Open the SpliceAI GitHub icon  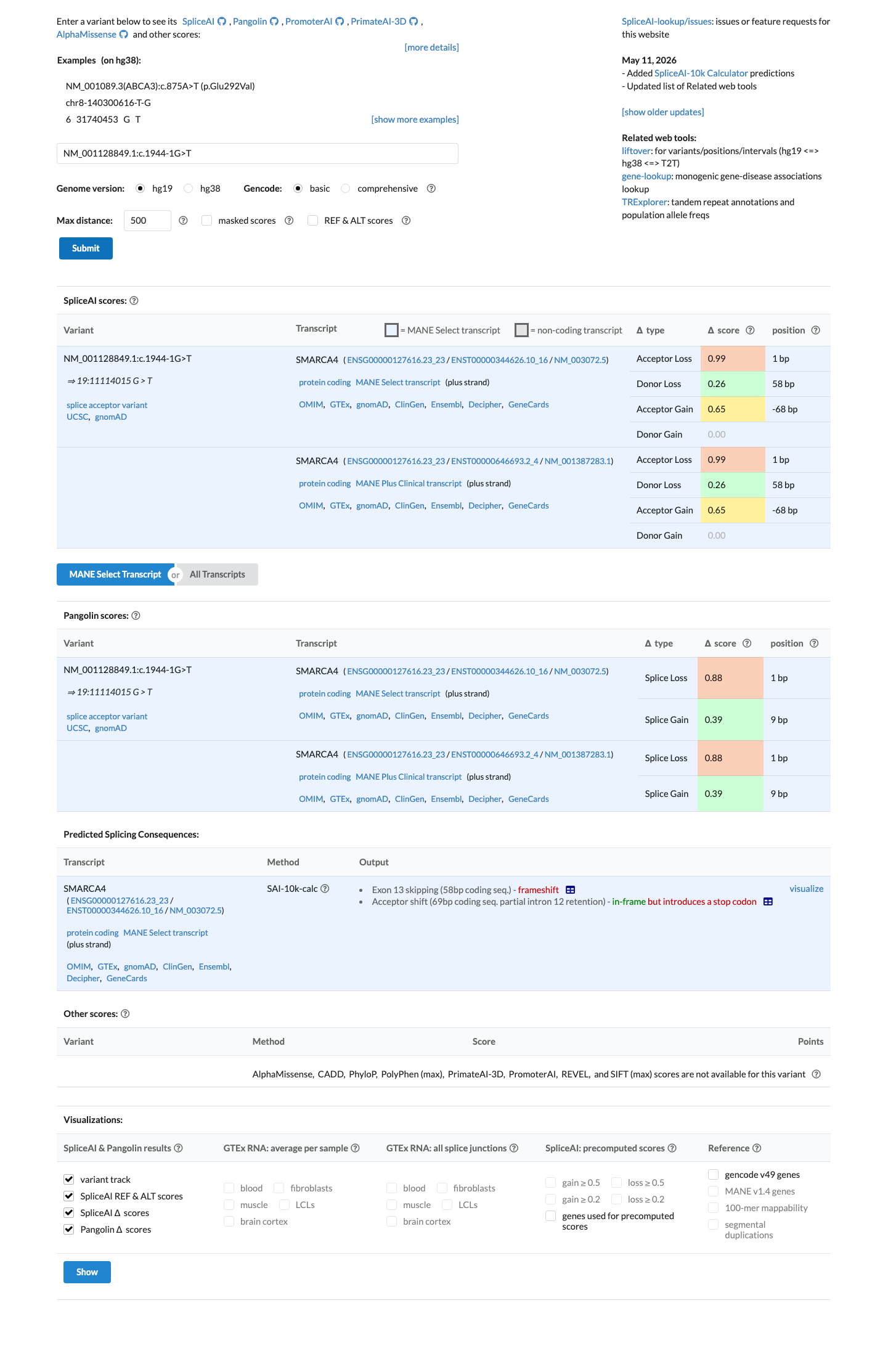click(x=222, y=22)
